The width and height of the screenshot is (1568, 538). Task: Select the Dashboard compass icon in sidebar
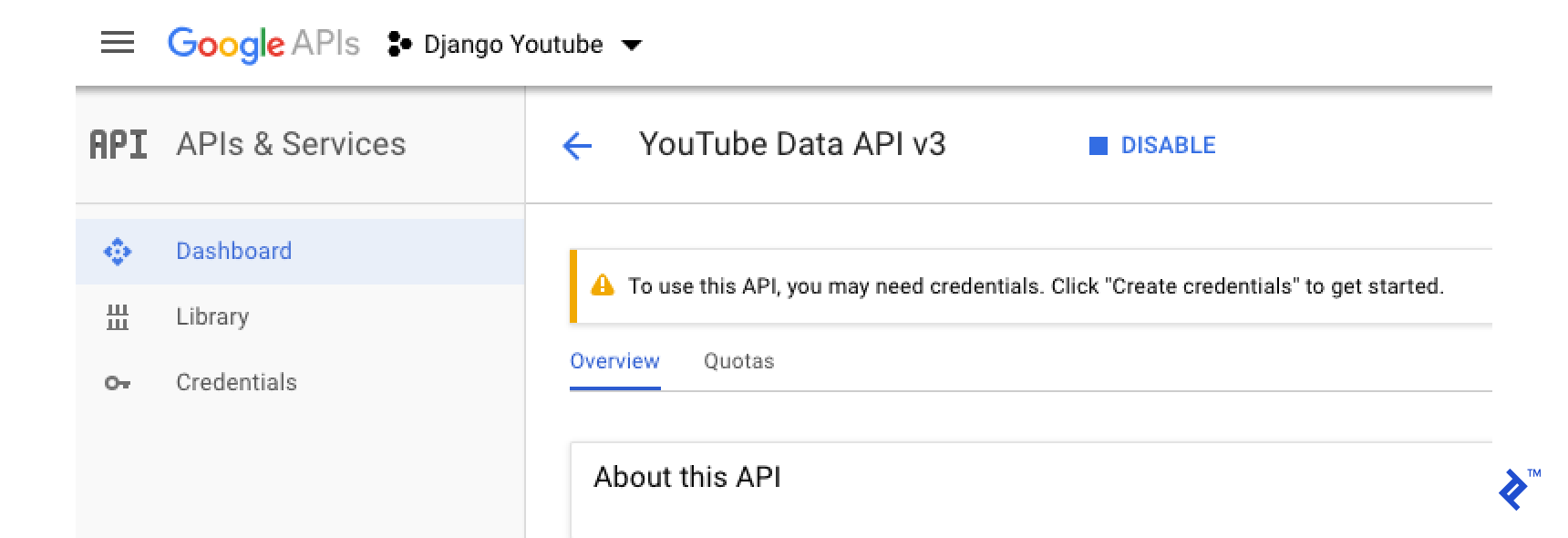(x=117, y=251)
